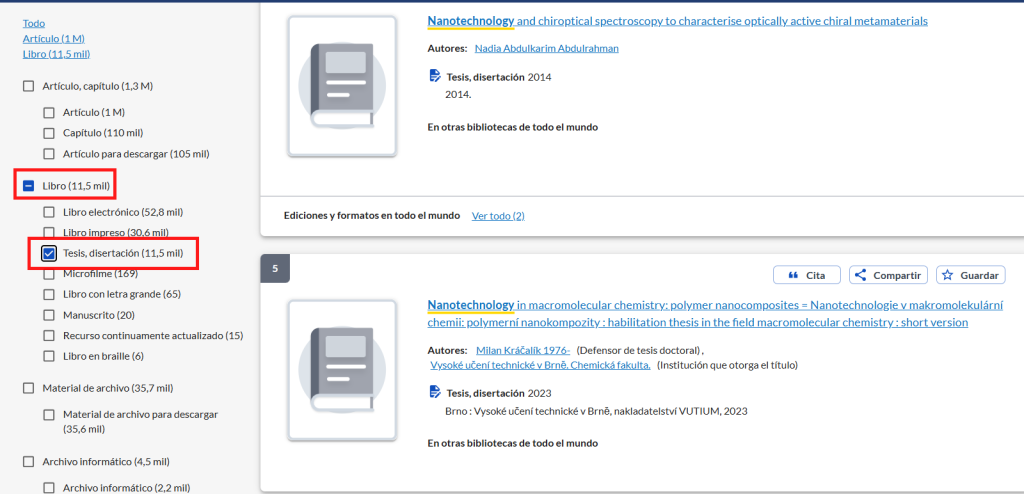Open book cover thumbnail of polymer nanocomposites thesis
This screenshot has width=1024, height=494.
click(x=342, y=369)
